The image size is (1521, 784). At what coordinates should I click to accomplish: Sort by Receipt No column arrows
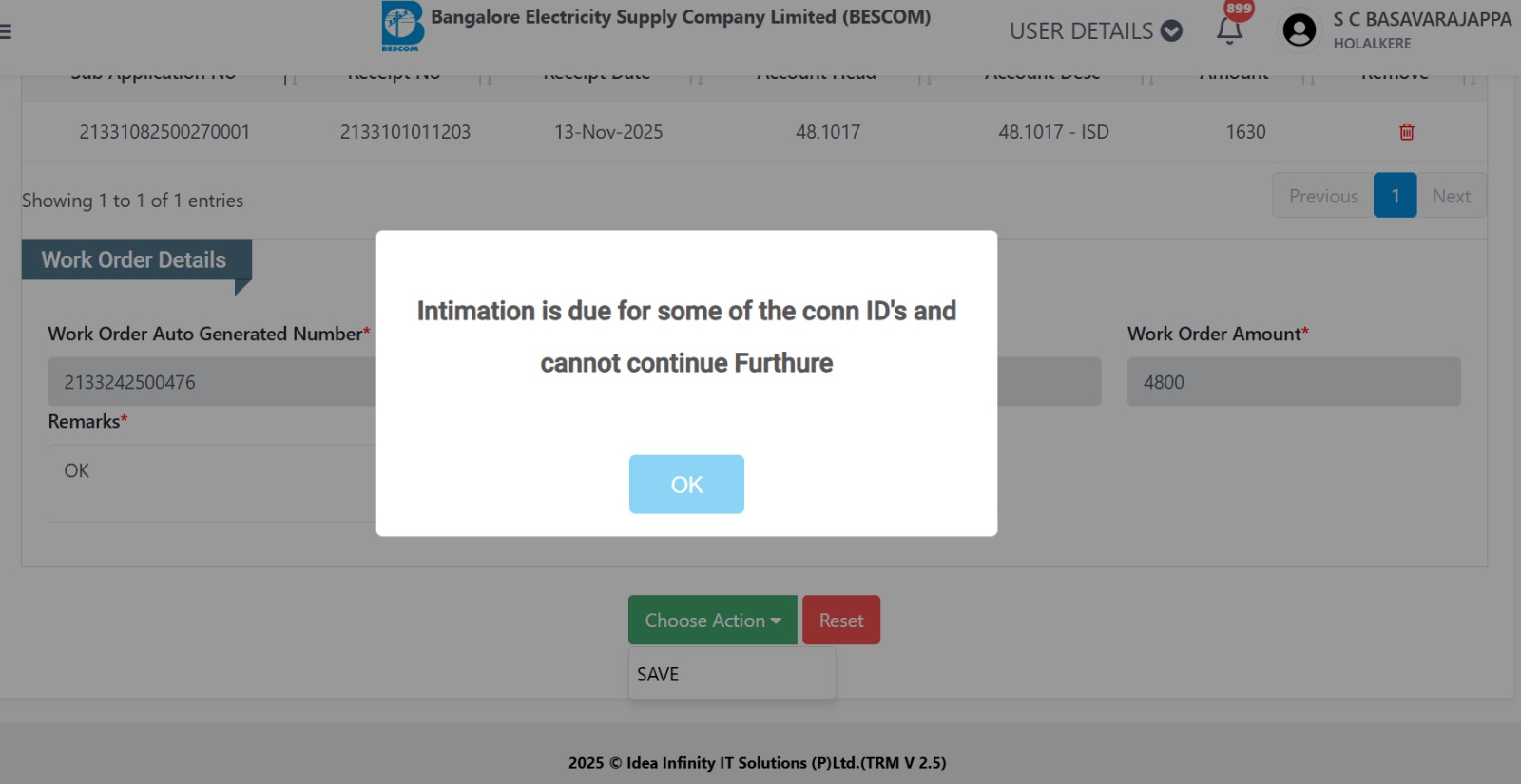(486, 79)
